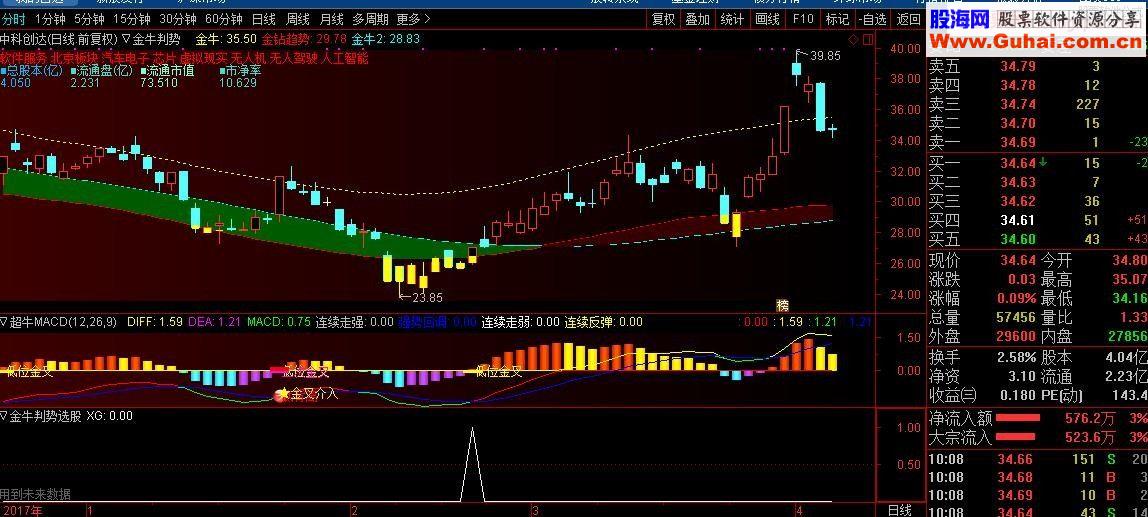Click the star icon beside 金叉介入

283,393
